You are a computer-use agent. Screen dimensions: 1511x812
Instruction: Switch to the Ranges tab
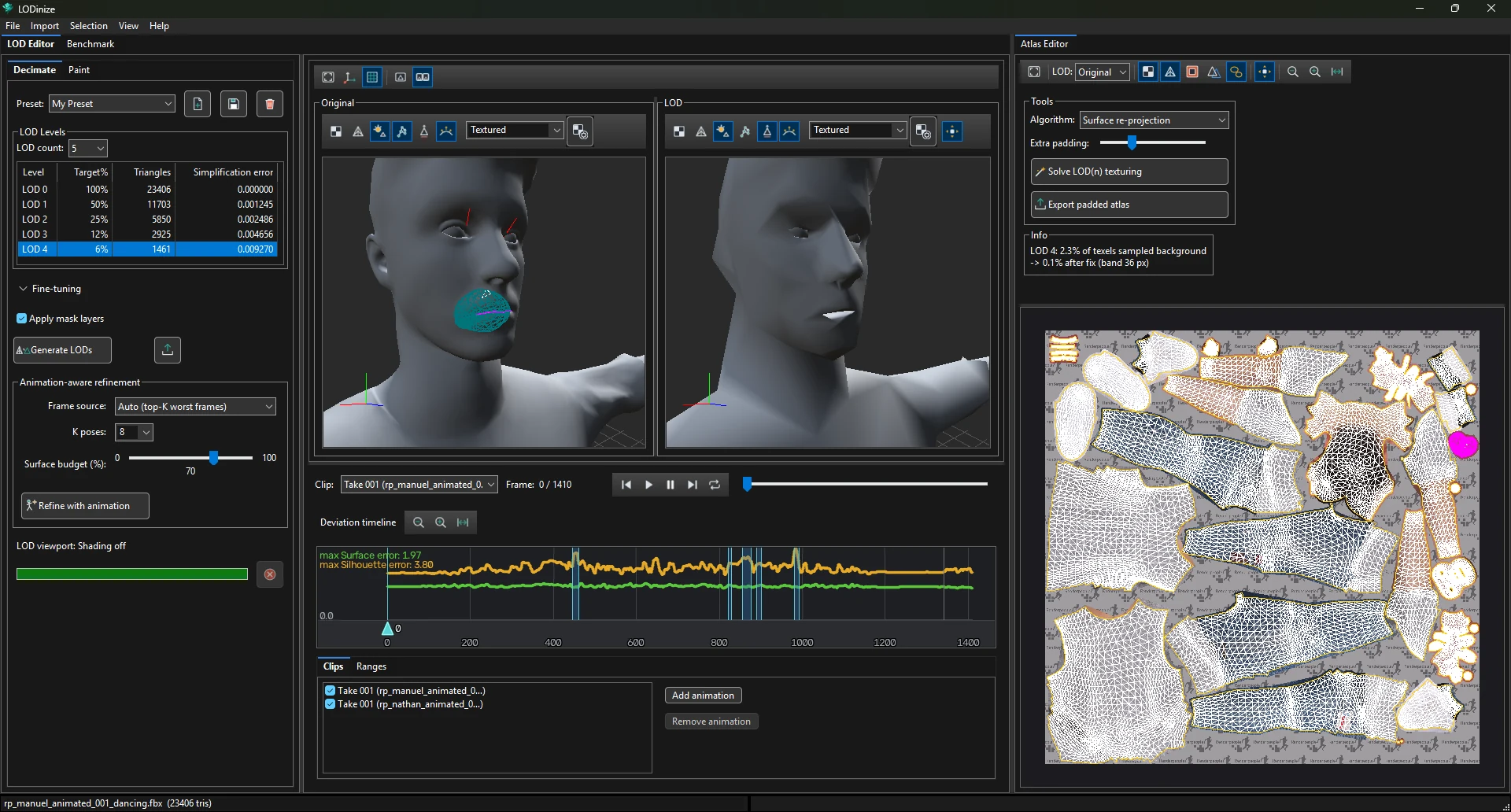[371, 666]
